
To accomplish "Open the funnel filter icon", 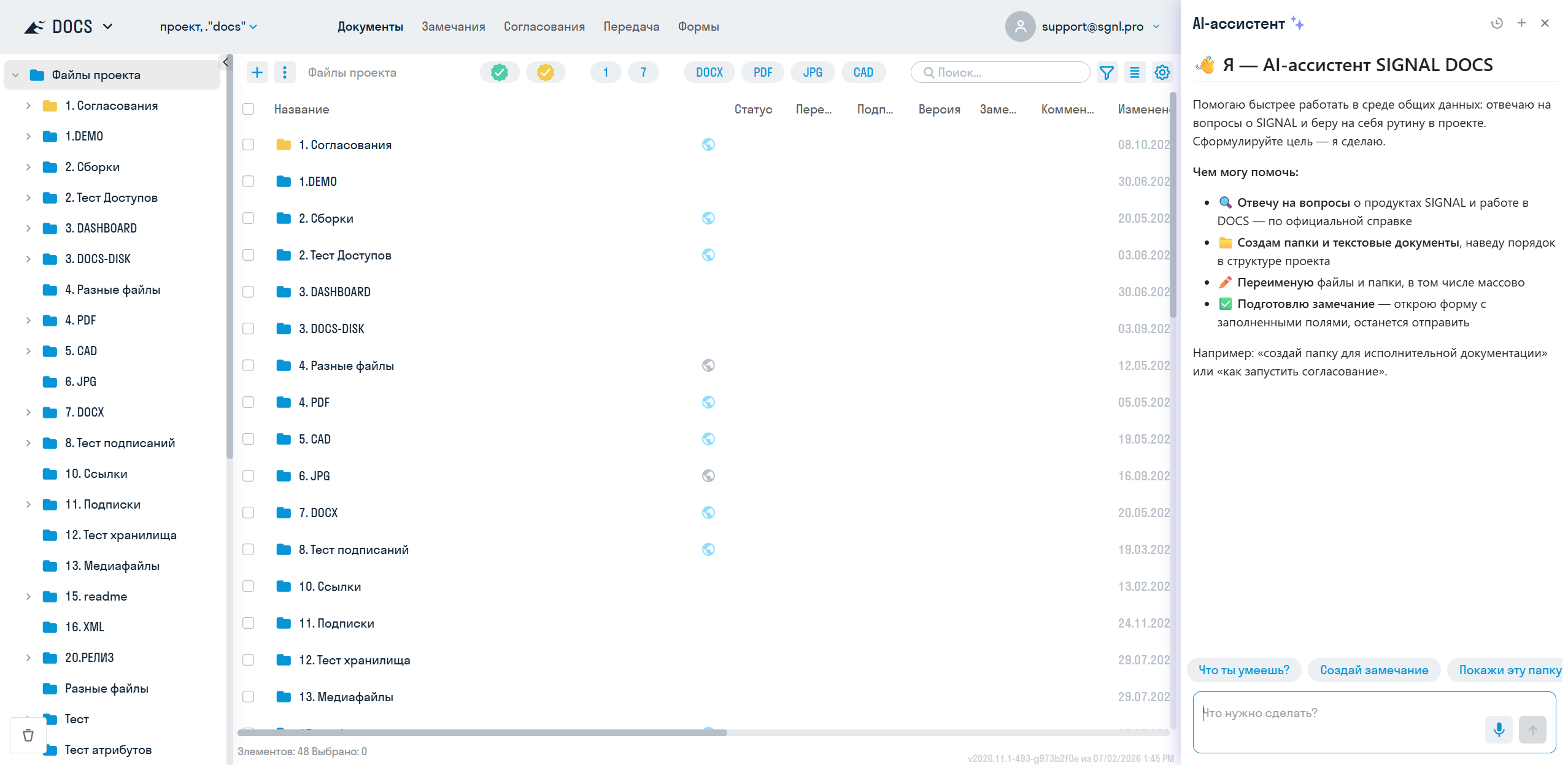I will point(1106,72).
